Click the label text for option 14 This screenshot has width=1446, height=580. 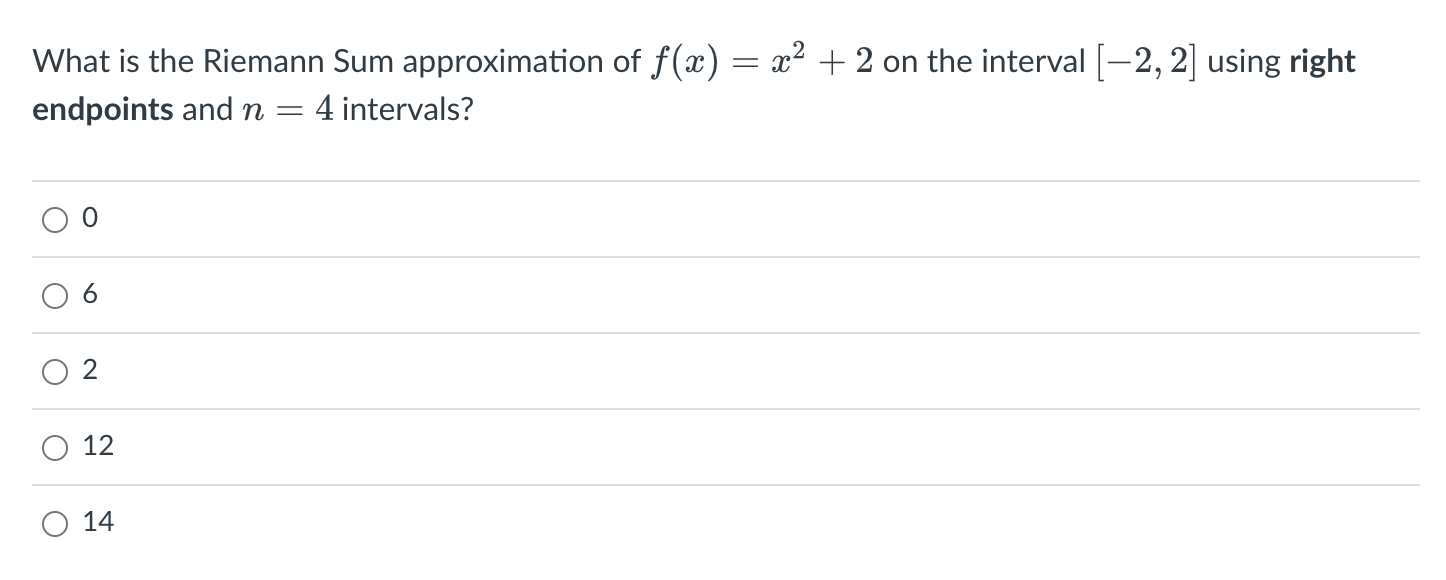(x=97, y=522)
